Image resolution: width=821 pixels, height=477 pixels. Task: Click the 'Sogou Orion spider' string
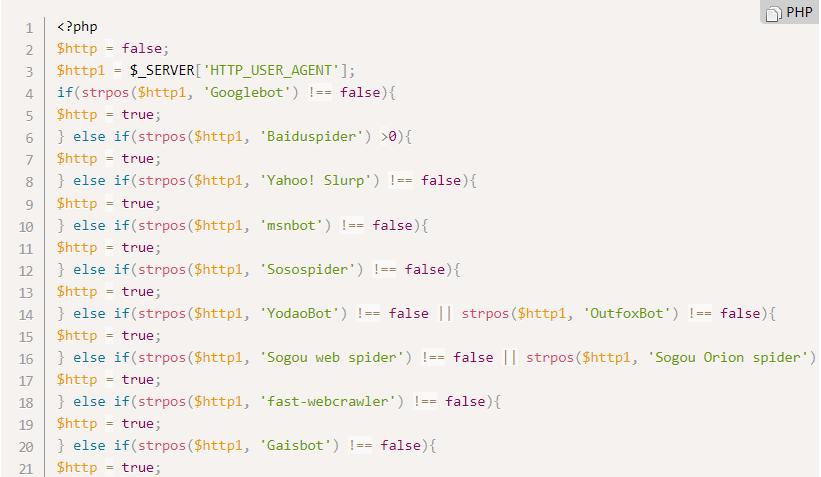pyautogui.click(x=727, y=358)
